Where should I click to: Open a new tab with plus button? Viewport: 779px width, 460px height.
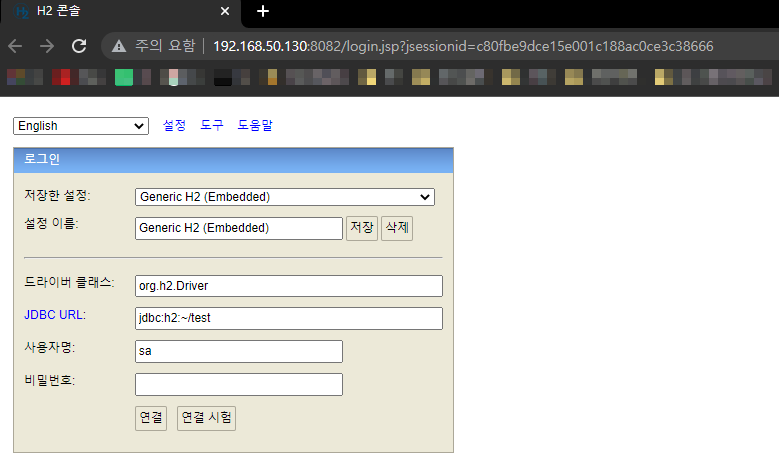point(263,11)
